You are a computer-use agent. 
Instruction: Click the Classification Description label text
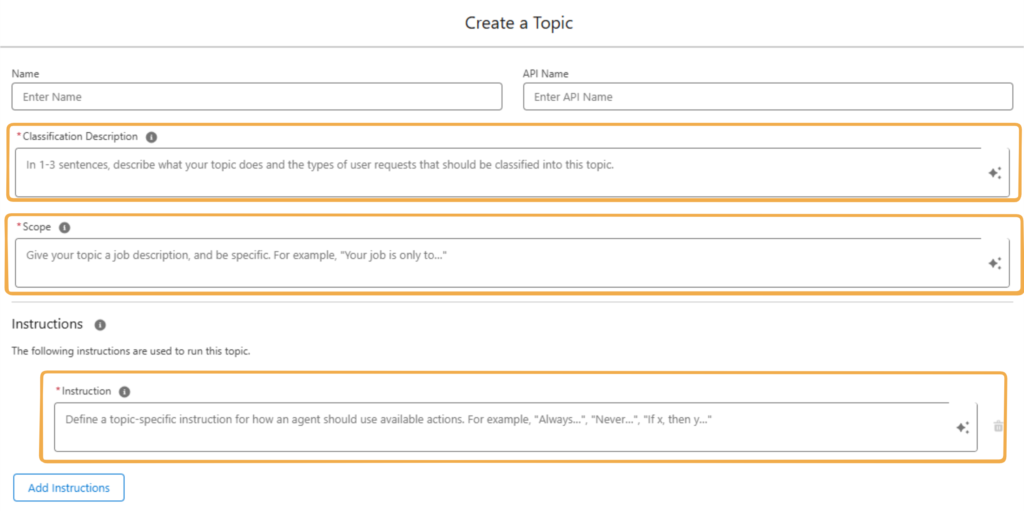click(x=80, y=137)
